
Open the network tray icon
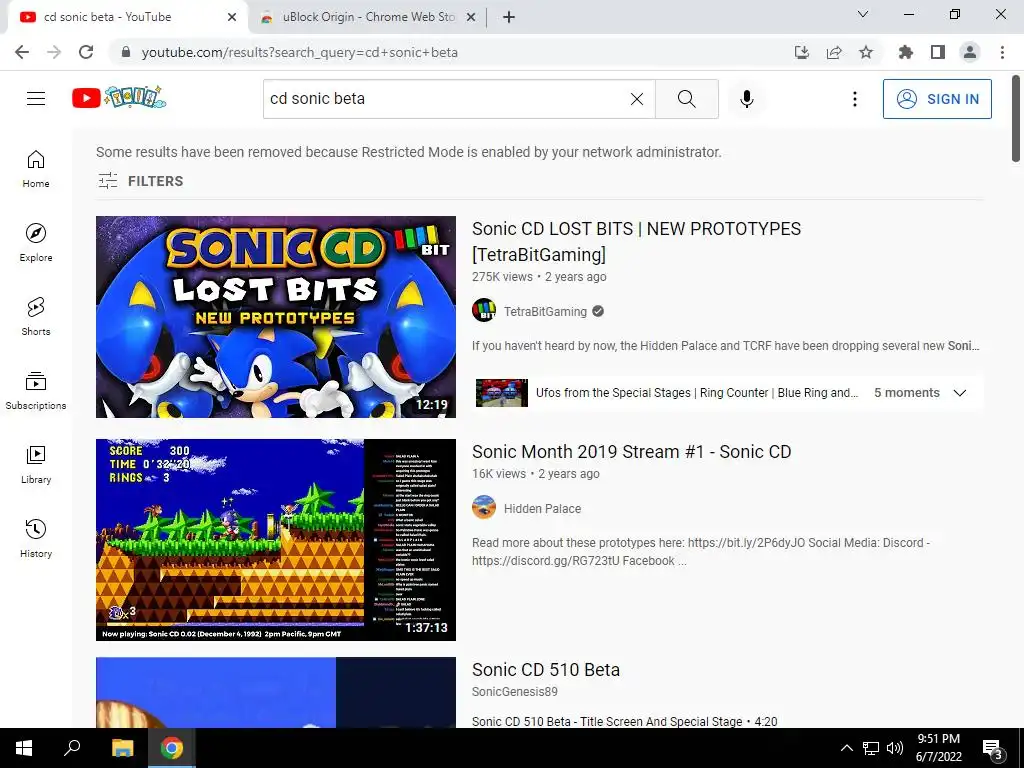pyautogui.click(x=871, y=748)
